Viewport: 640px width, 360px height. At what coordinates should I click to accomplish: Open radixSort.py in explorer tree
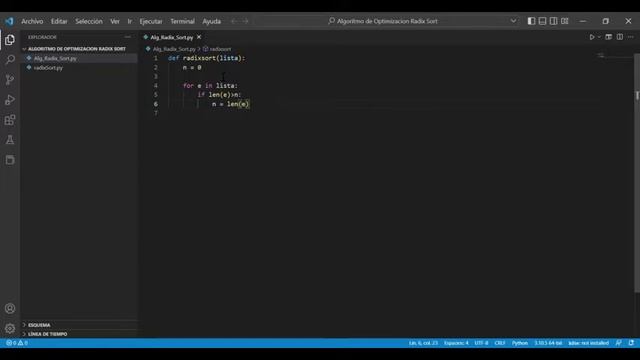pyautogui.click(x=48, y=68)
